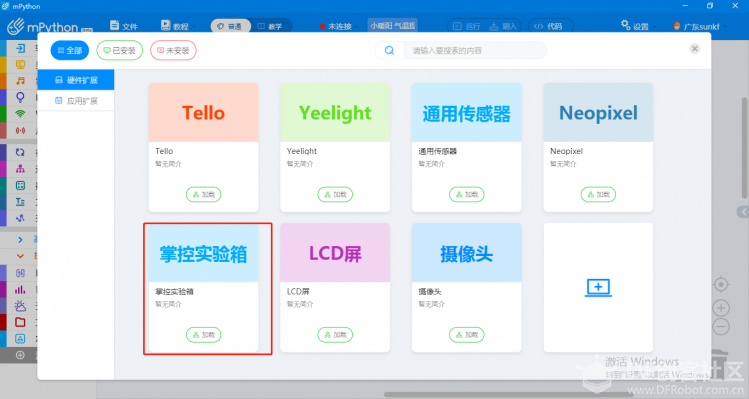Image resolution: width=749 pixels, height=399 pixels.
Task: Load the Yeelight extension
Action: [x=335, y=194]
